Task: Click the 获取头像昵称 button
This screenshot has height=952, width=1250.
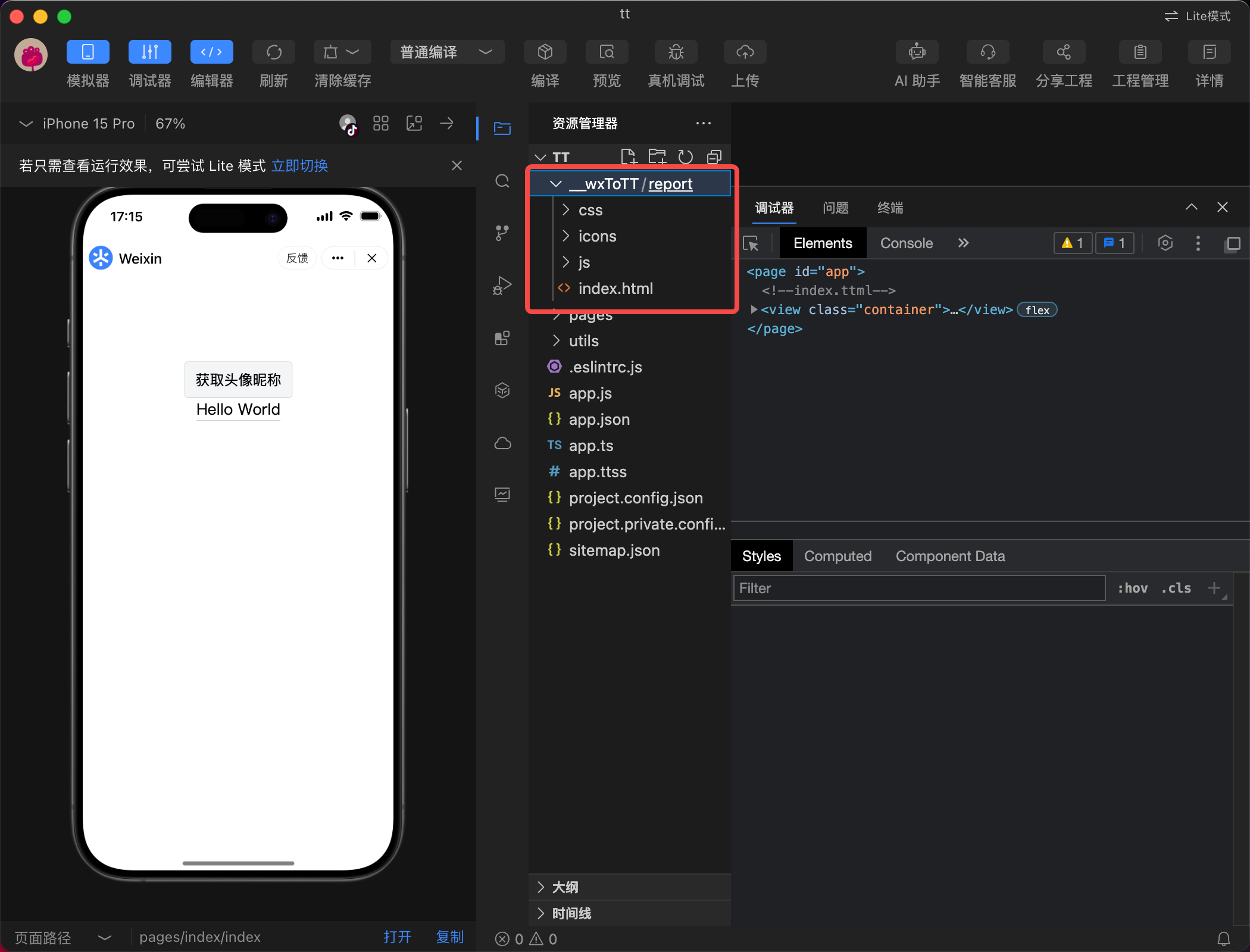Action: click(238, 380)
